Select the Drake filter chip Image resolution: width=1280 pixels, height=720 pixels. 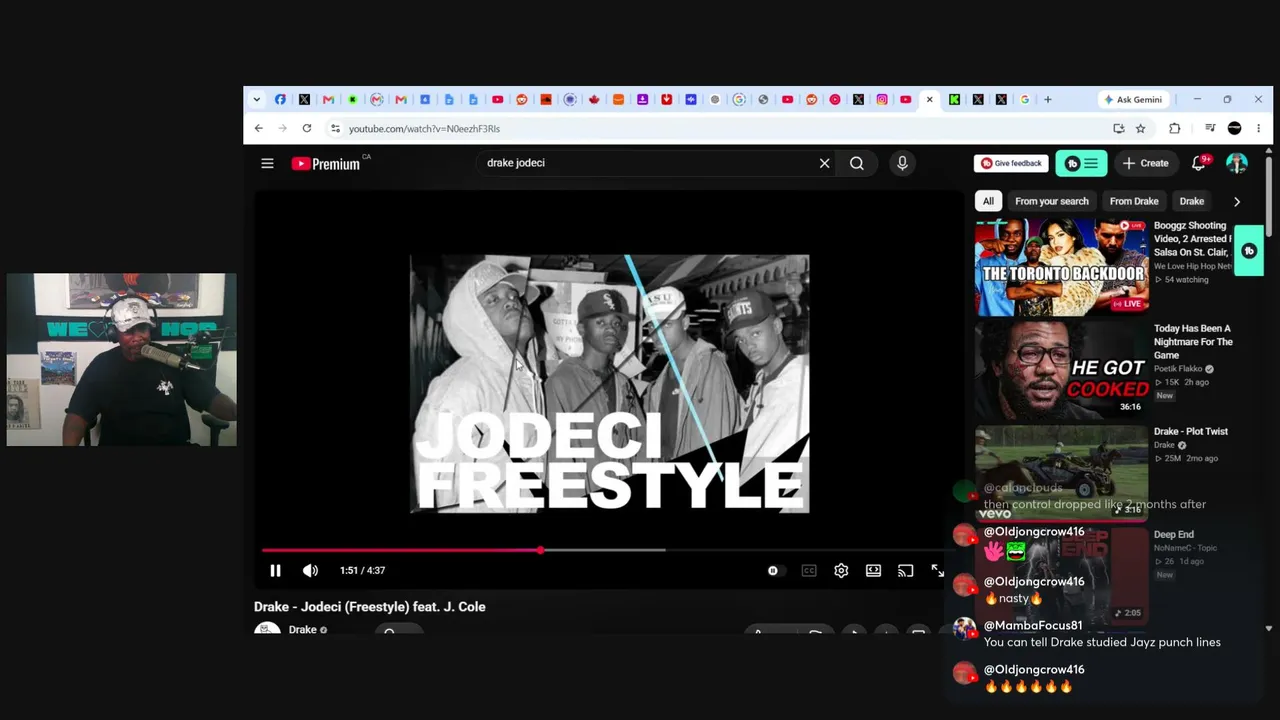tap(1192, 201)
